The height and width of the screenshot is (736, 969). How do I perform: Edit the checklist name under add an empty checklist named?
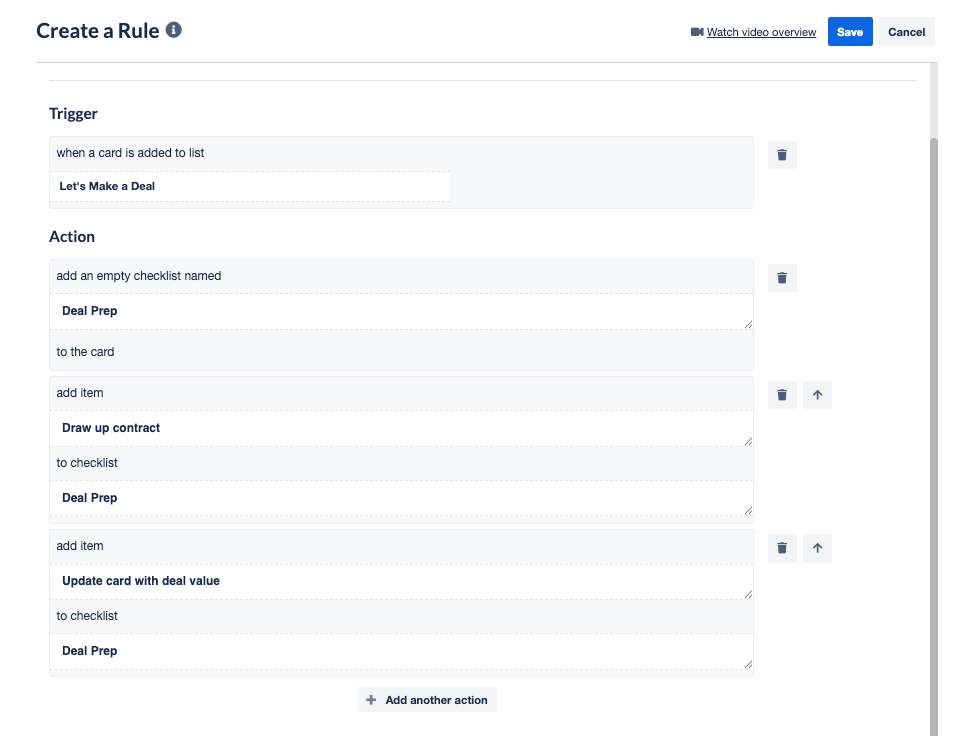[401, 311]
